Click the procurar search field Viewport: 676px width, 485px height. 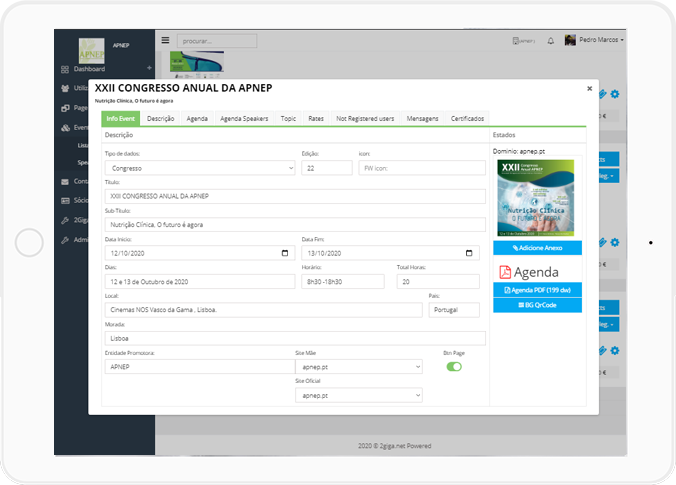[217, 41]
